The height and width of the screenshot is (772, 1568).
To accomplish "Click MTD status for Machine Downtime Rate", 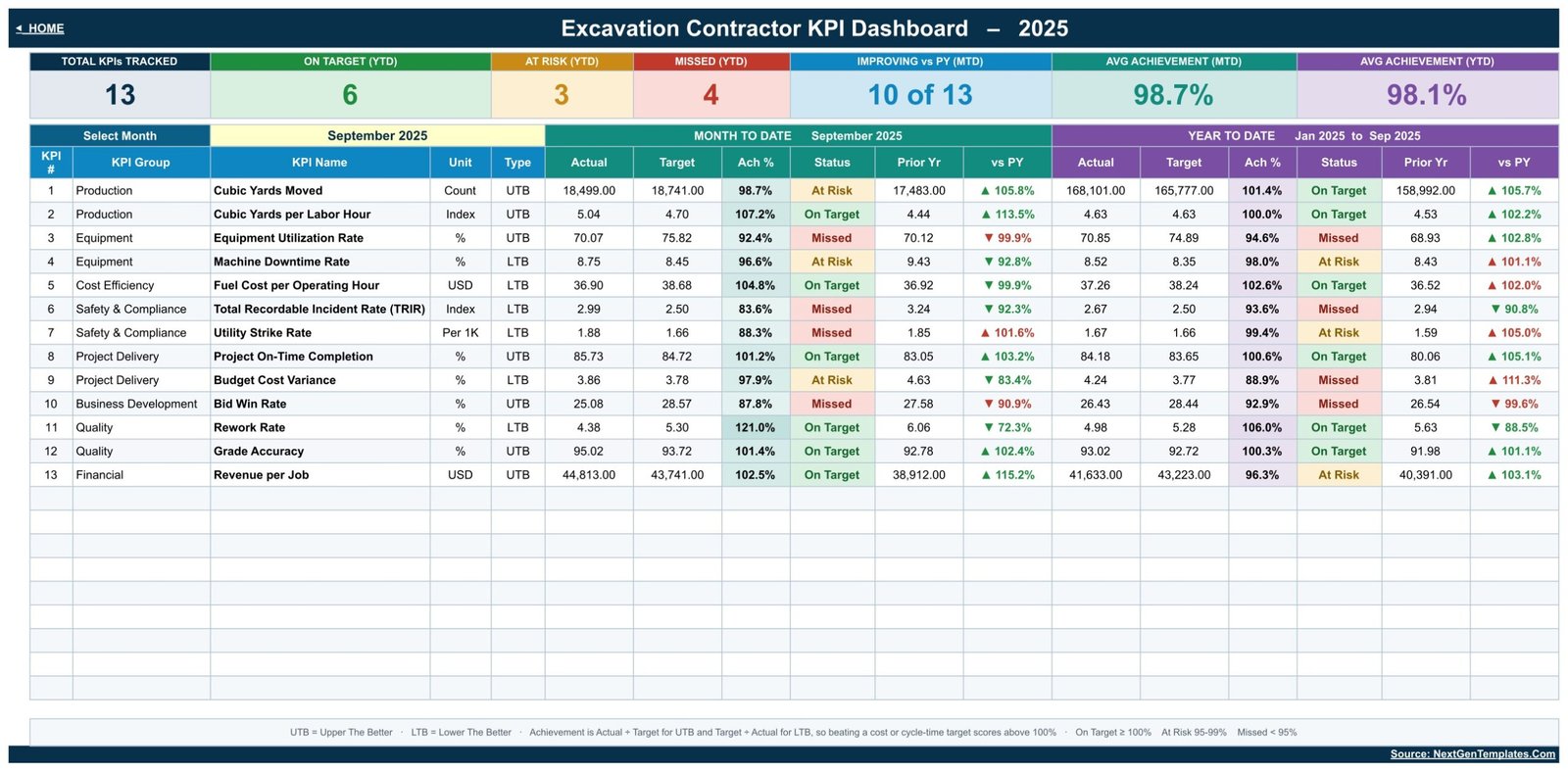I will click(x=832, y=262).
